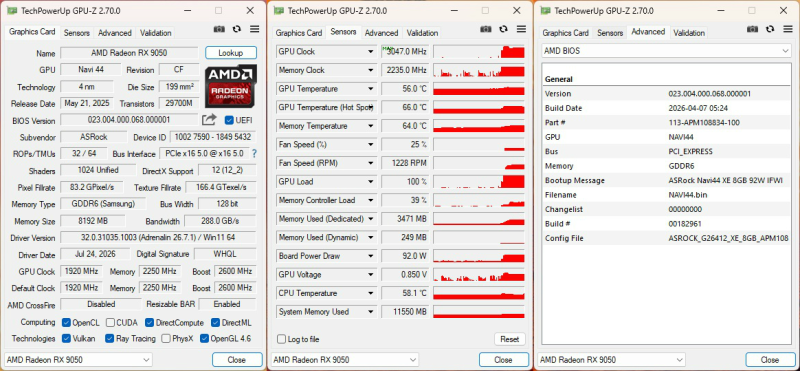The width and height of the screenshot is (800, 371).
Task: Click screenshot camera icon in Sensors window
Action: pos(486,30)
